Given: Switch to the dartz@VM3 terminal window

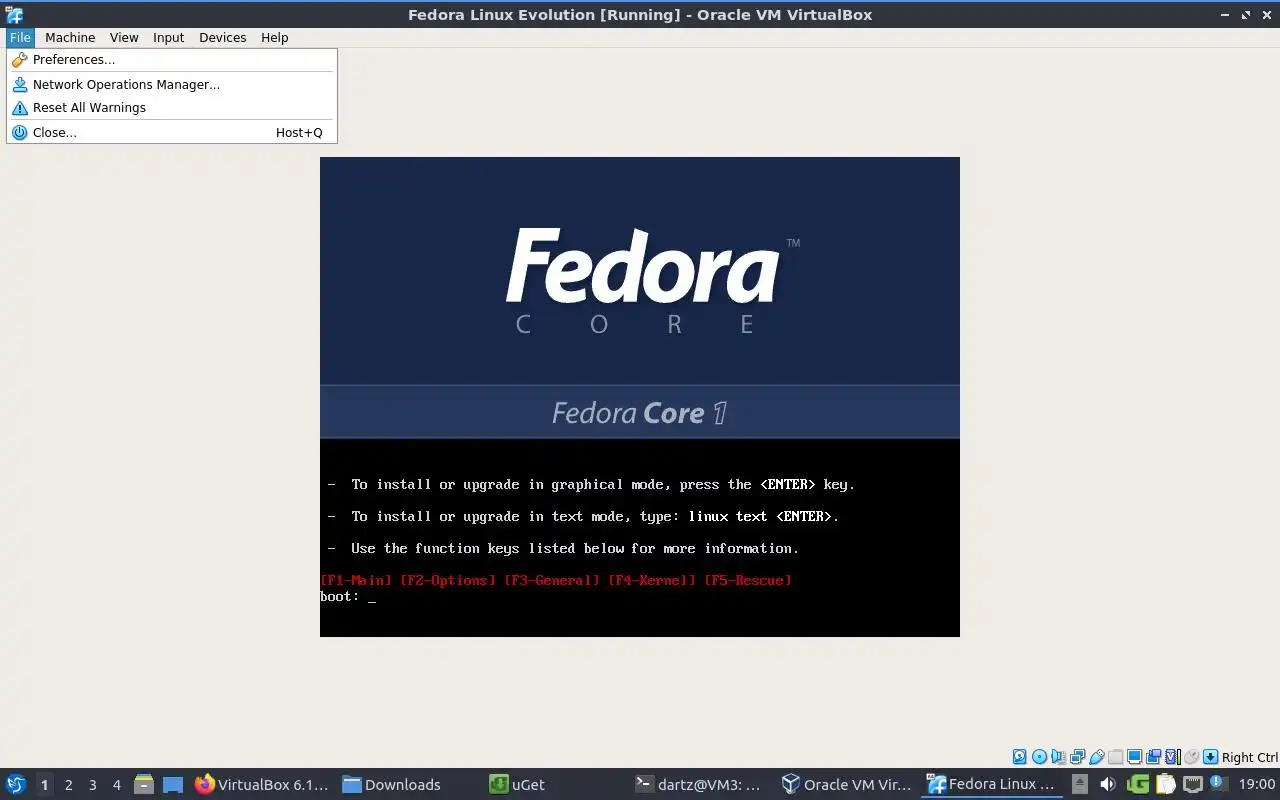Looking at the screenshot, I should (699, 784).
